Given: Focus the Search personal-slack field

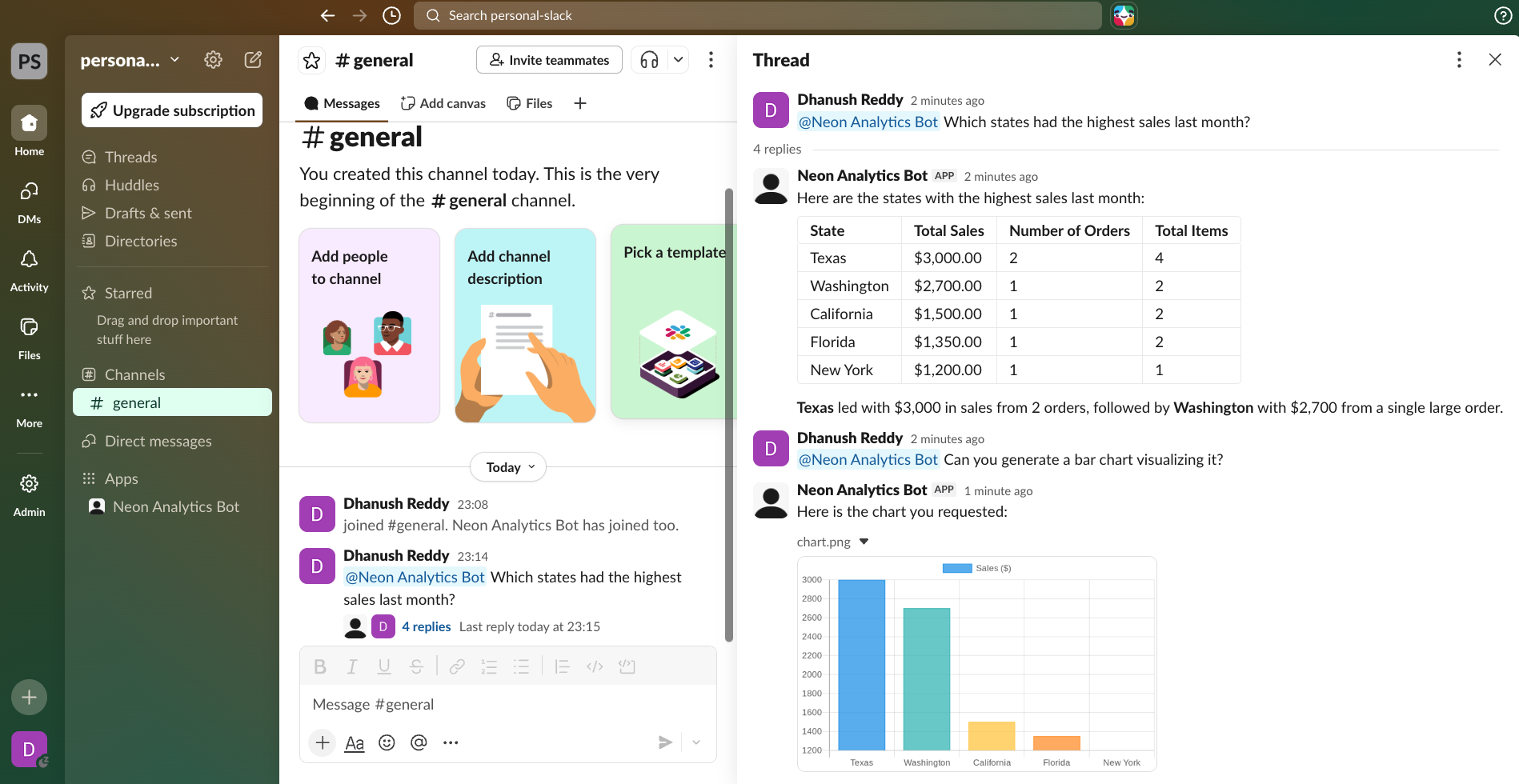Looking at the screenshot, I should pos(757,15).
